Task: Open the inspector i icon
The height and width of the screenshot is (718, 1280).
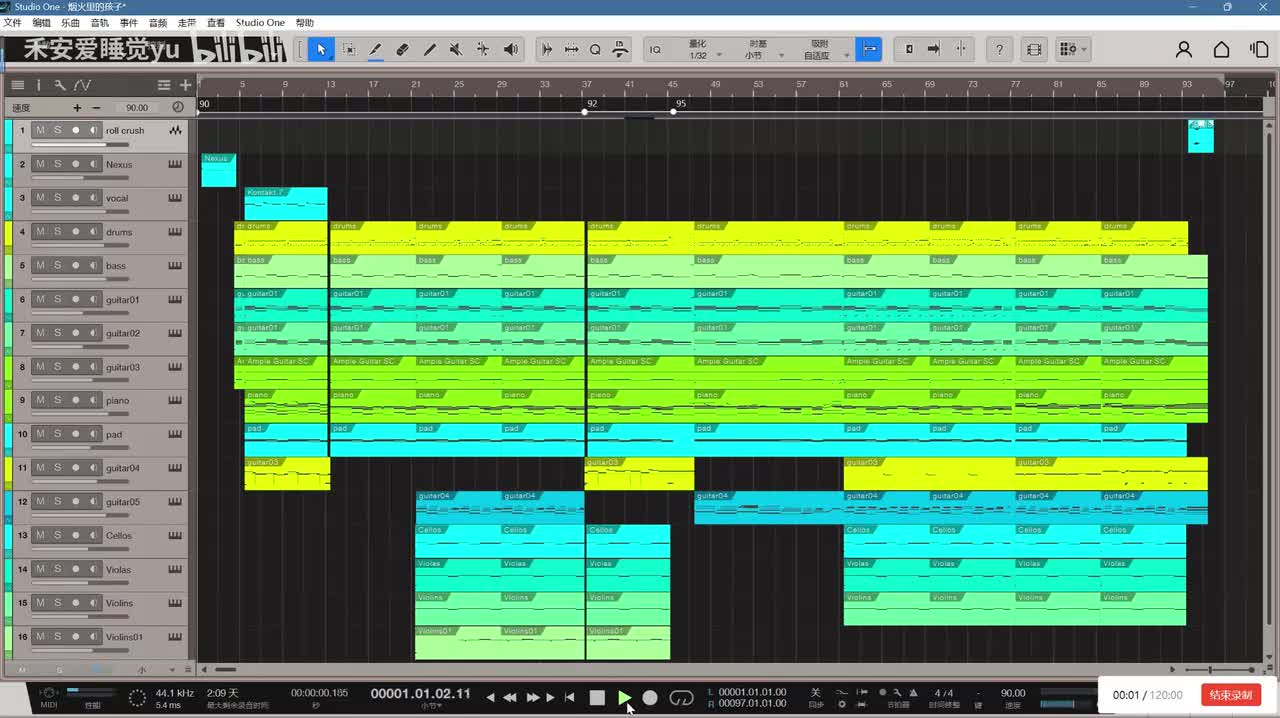Action: coord(39,85)
